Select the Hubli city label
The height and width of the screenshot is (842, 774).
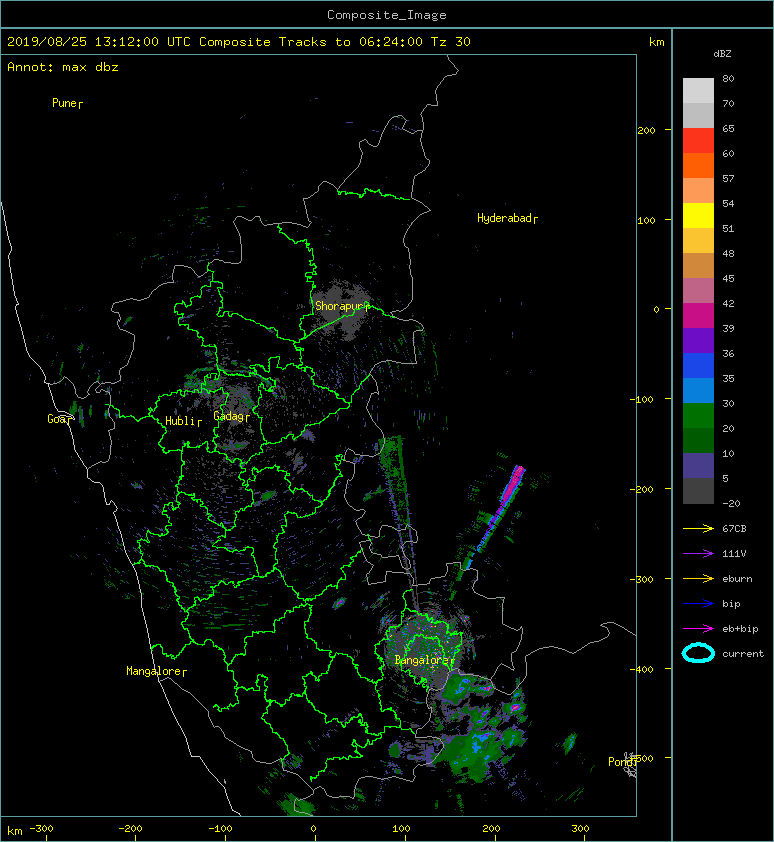coord(183,421)
